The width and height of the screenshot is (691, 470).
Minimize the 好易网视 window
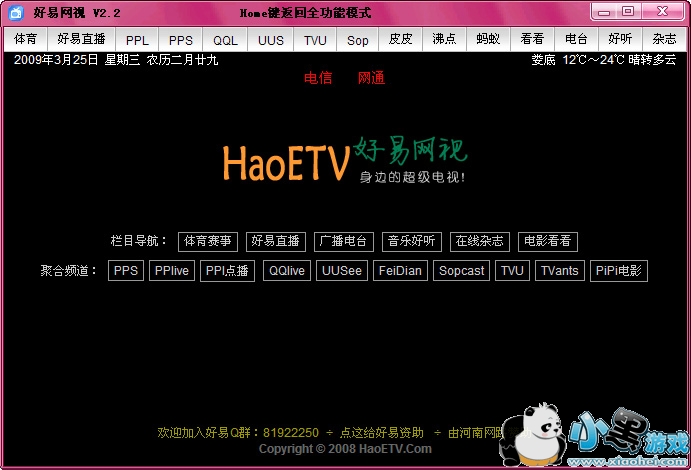point(604,12)
